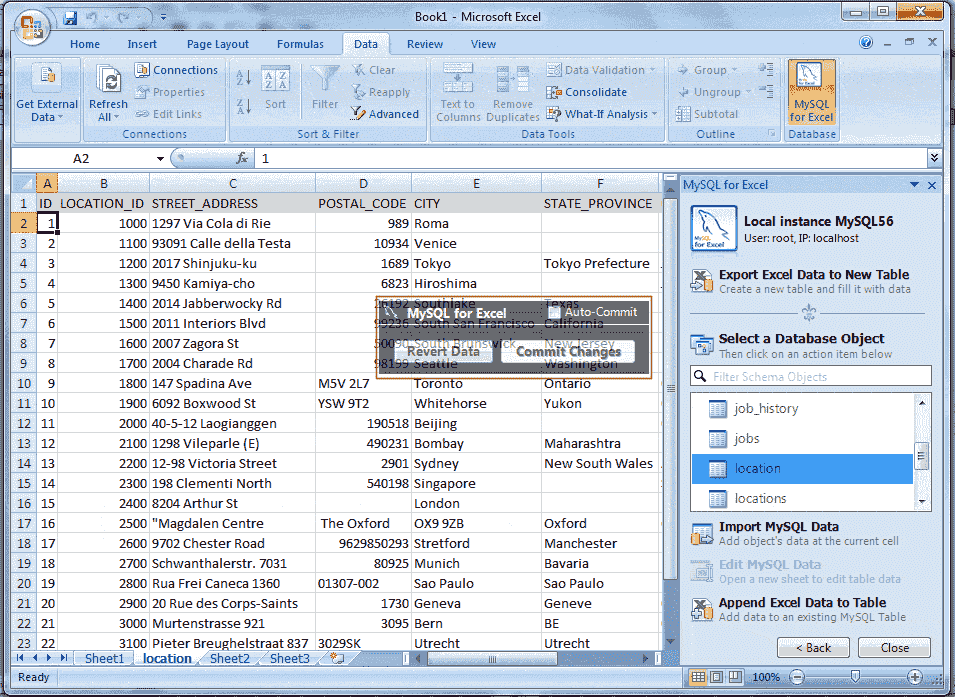Switch to the Sheet2 worksheet tab
Screen dimensions: 955x697
pyautogui.click(x=228, y=658)
